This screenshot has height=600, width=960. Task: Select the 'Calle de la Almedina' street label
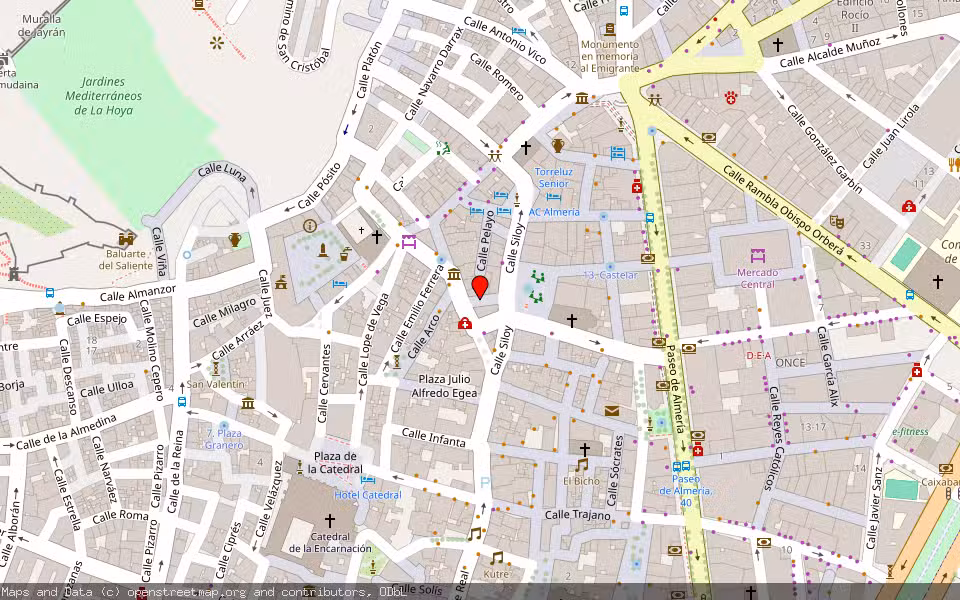(66, 432)
